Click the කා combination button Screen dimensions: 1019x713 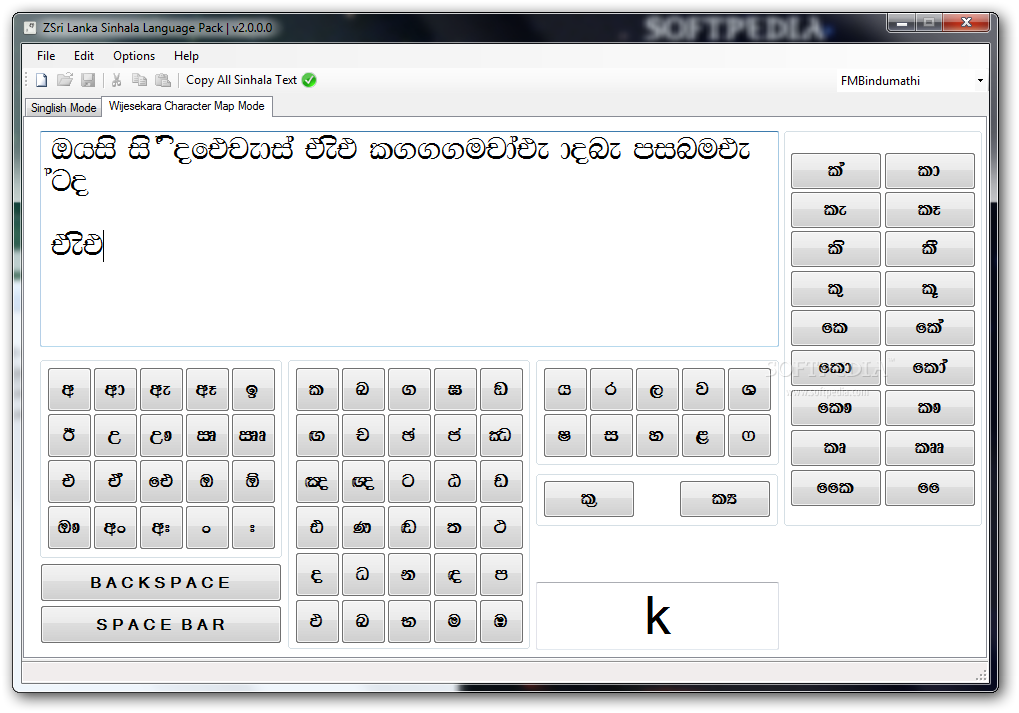coord(929,171)
